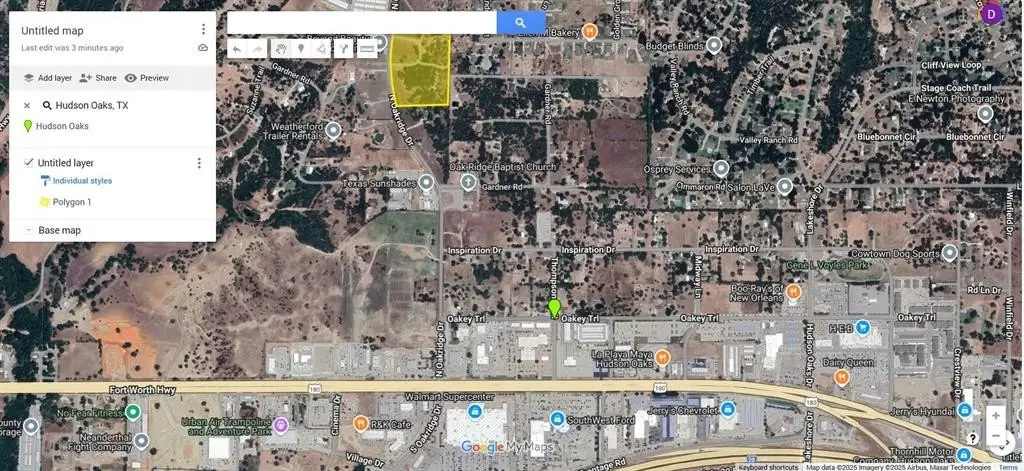
Task: Click the blue search button
Action: [x=521, y=23]
